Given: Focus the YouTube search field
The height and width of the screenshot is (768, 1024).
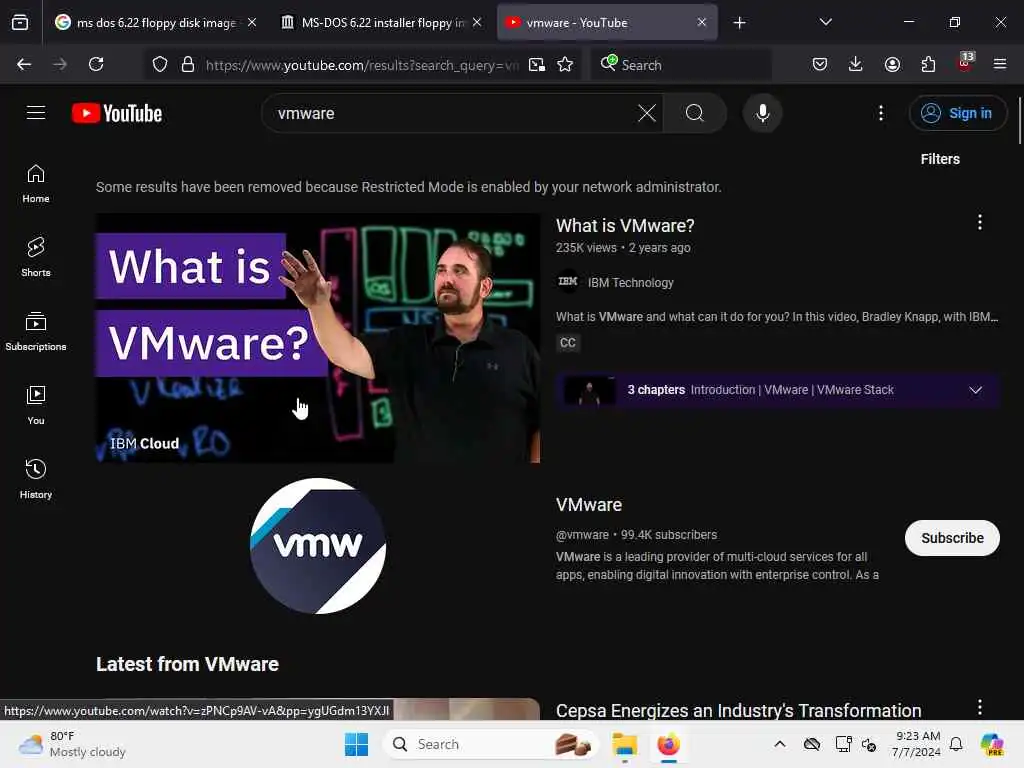Looking at the screenshot, I should (451, 113).
